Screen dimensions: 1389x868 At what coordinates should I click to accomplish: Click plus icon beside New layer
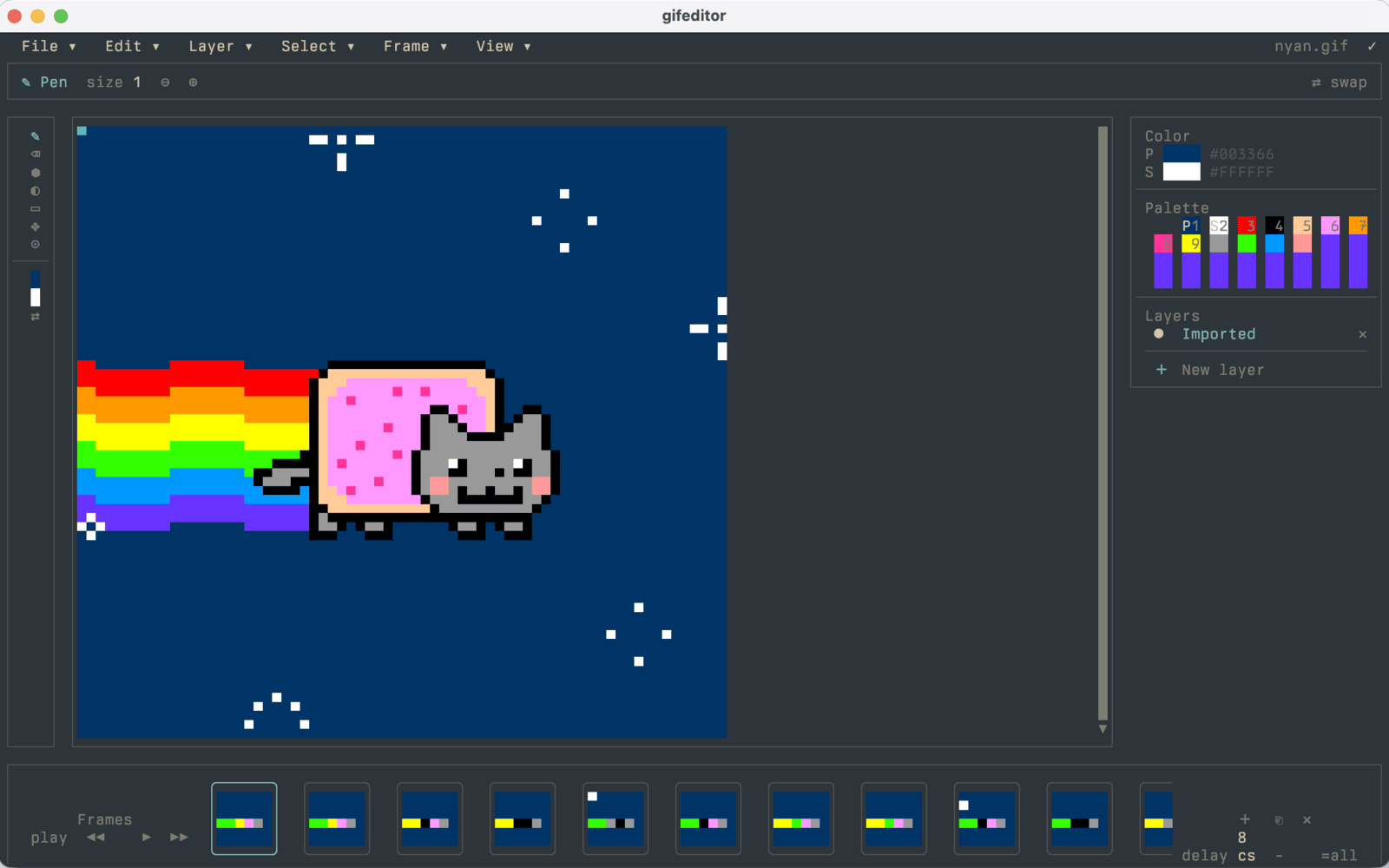(1161, 370)
